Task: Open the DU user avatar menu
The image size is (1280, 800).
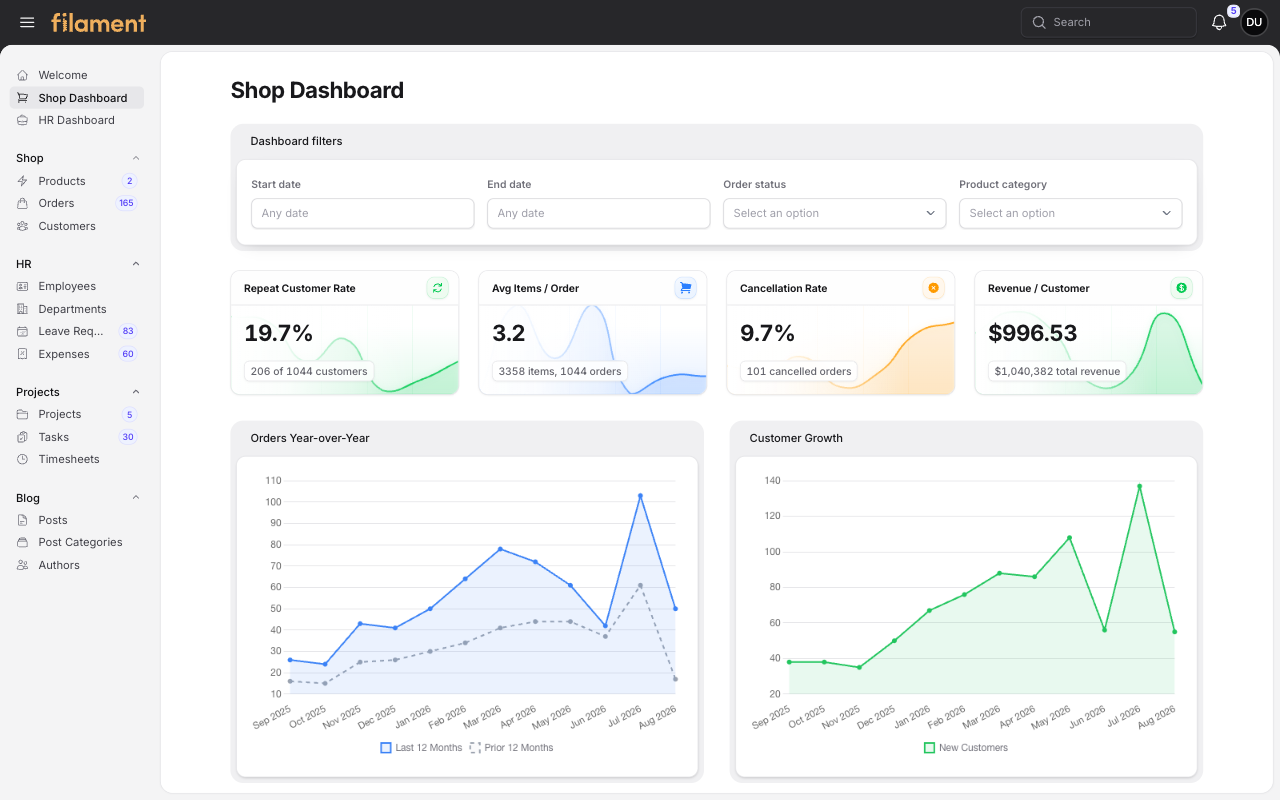Action: (1254, 22)
